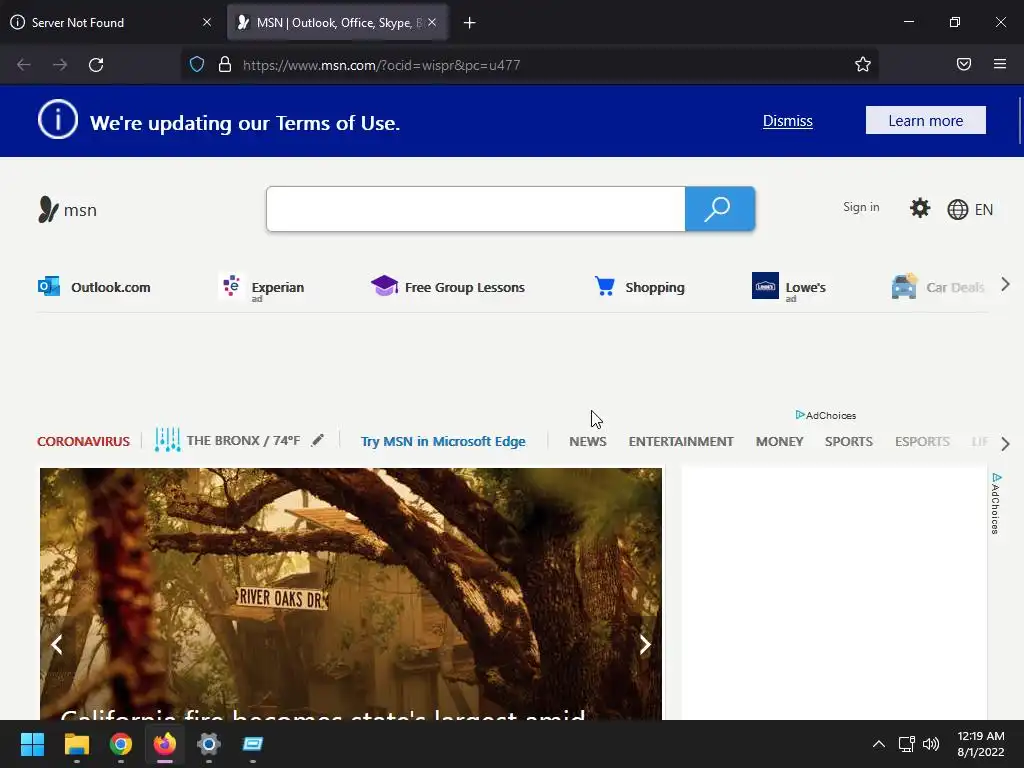
Task: Select the MSN Outlook Office Skype tab
Action: [x=338, y=22]
